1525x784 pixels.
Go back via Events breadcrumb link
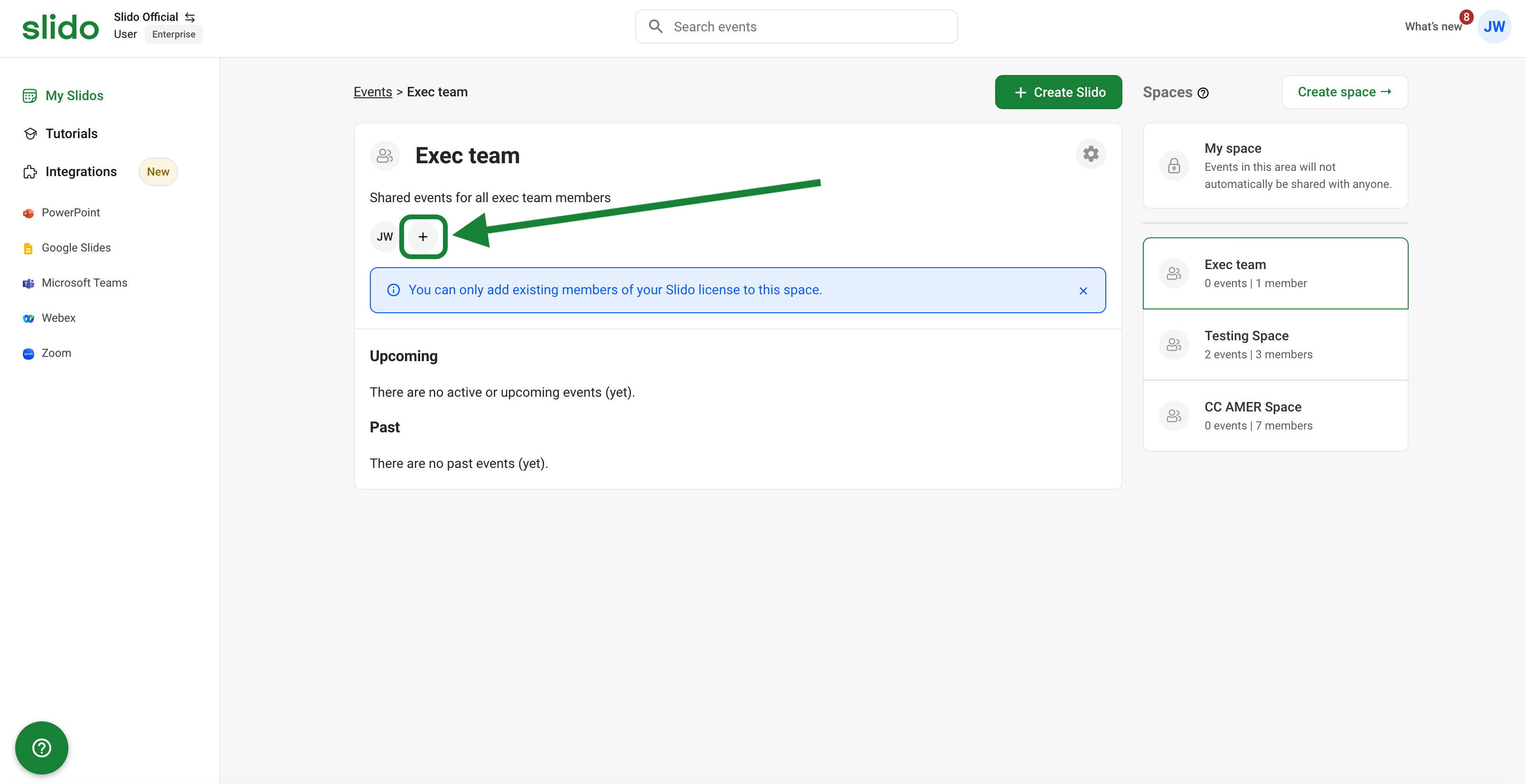point(373,92)
